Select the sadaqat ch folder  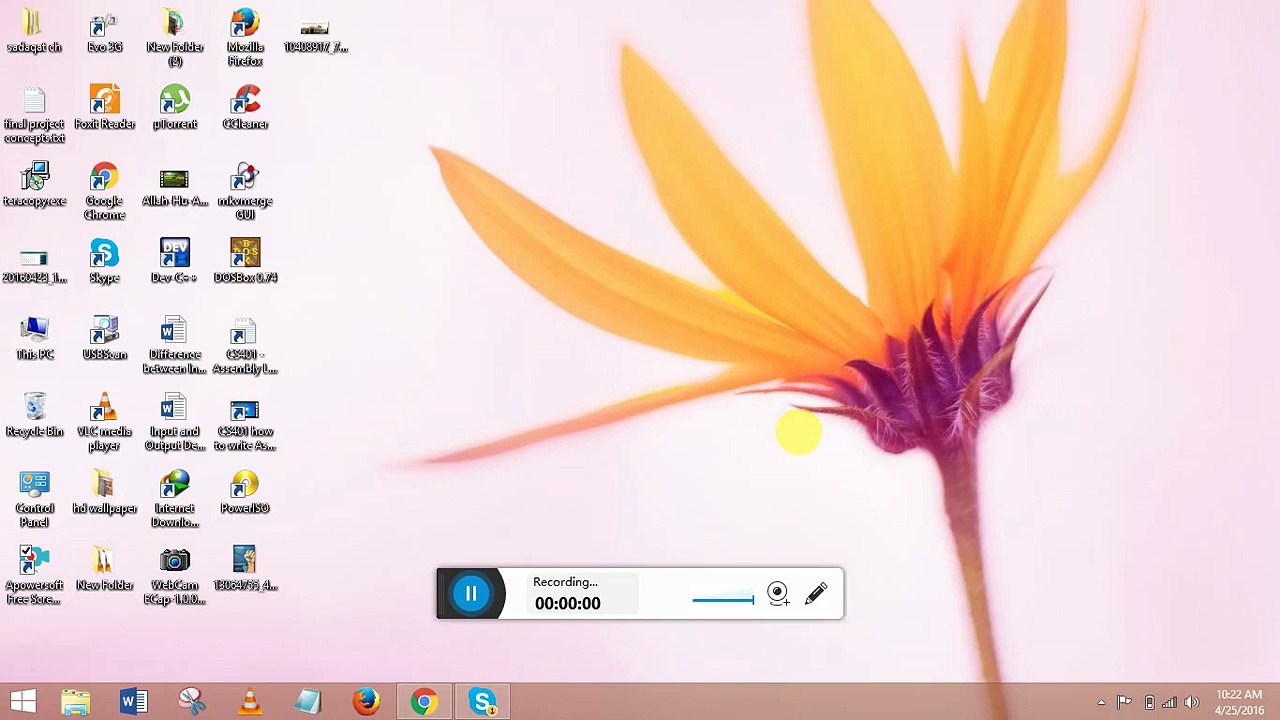coord(34,31)
